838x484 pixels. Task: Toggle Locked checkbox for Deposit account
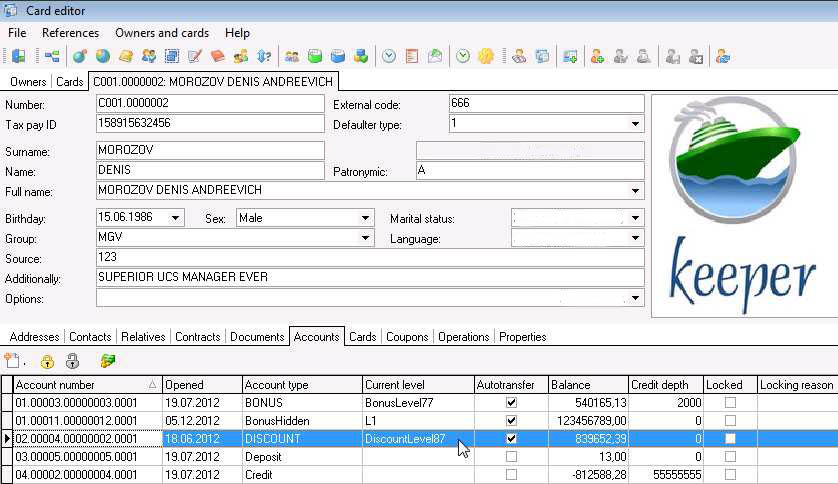(x=730, y=457)
